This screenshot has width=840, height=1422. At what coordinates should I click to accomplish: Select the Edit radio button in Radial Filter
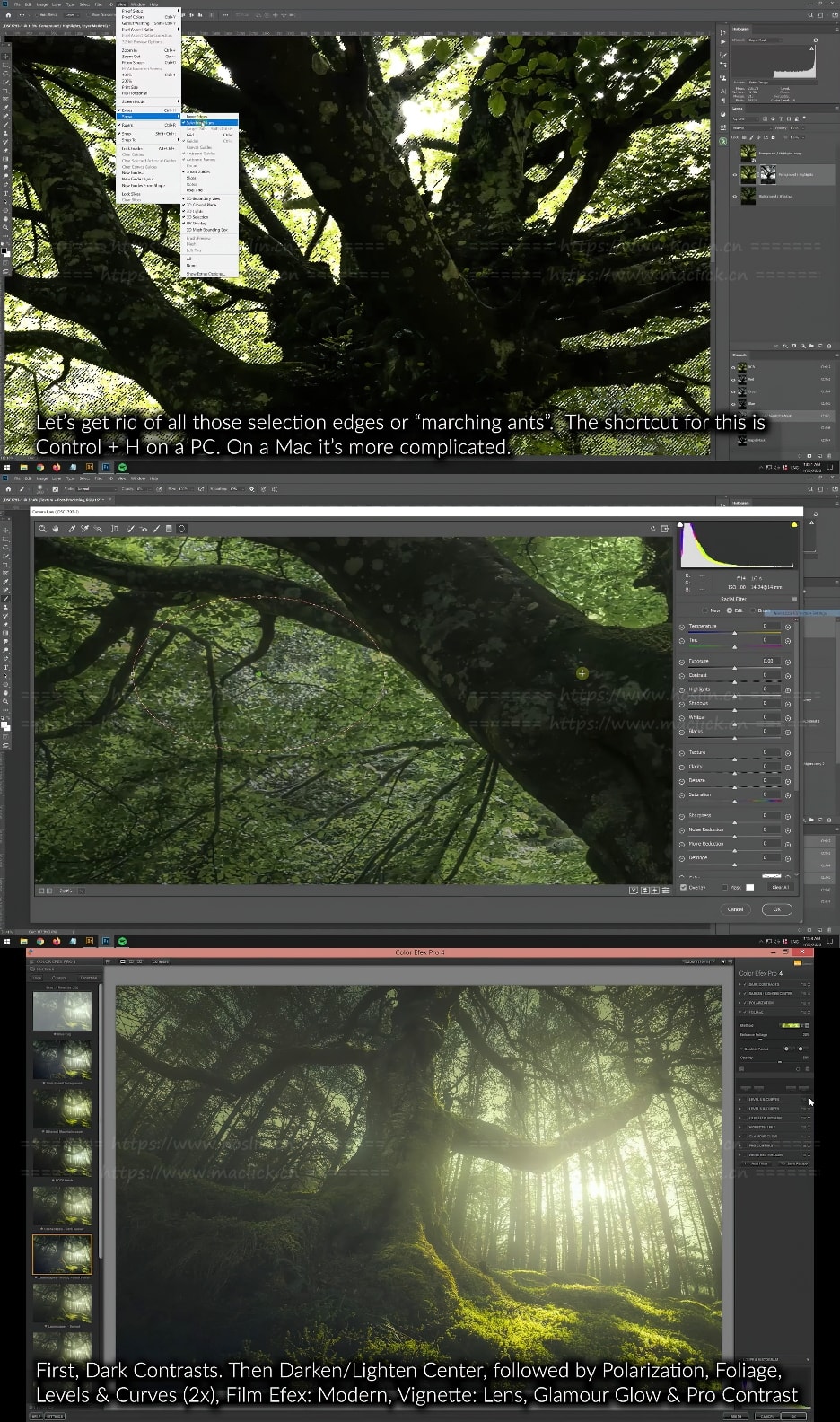pyautogui.click(x=729, y=610)
